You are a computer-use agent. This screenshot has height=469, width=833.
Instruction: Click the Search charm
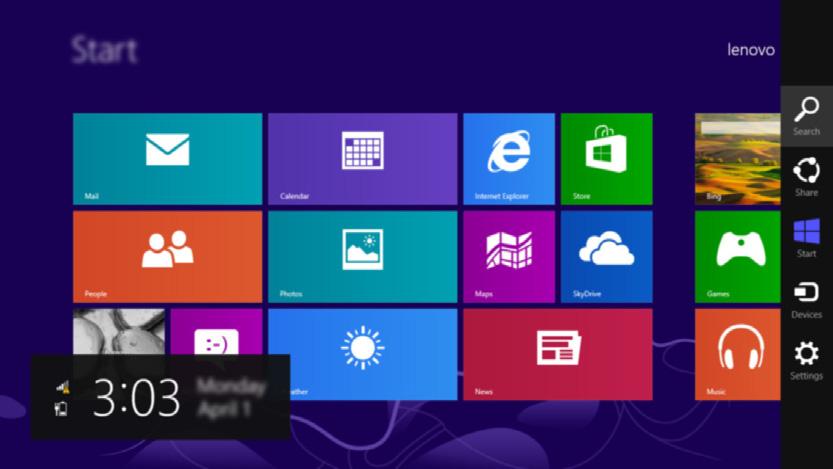point(806,116)
